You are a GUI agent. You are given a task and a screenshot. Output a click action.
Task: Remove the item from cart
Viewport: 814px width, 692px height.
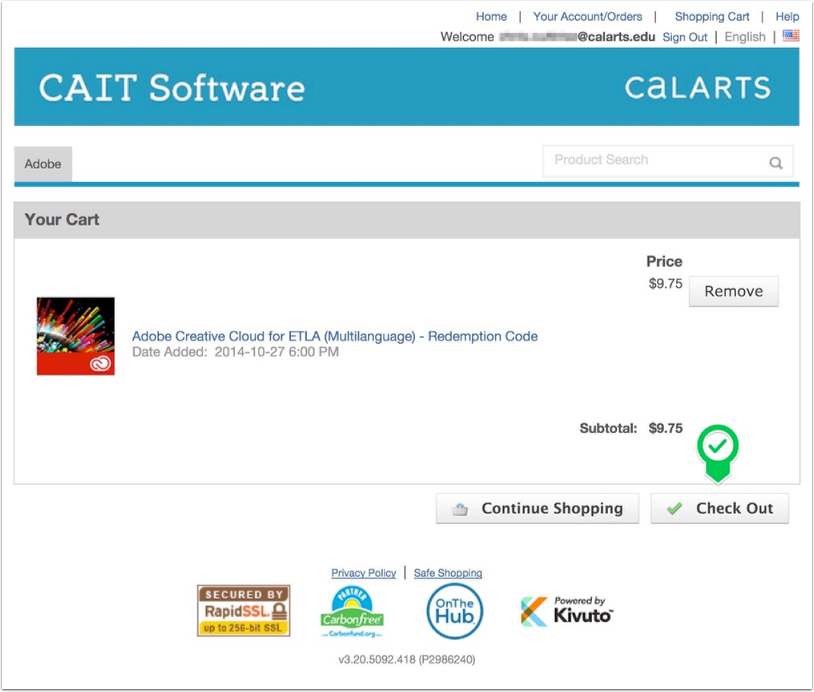[734, 291]
